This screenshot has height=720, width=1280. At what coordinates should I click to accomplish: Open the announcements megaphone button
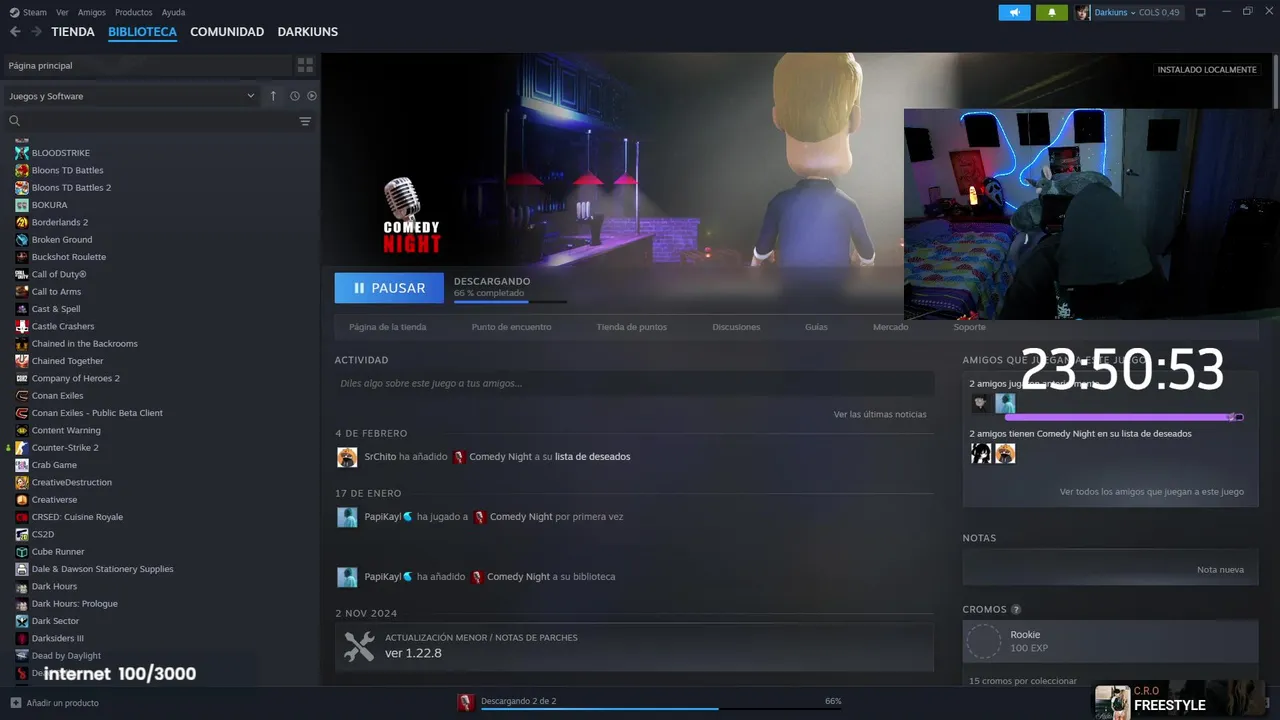(x=1014, y=12)
